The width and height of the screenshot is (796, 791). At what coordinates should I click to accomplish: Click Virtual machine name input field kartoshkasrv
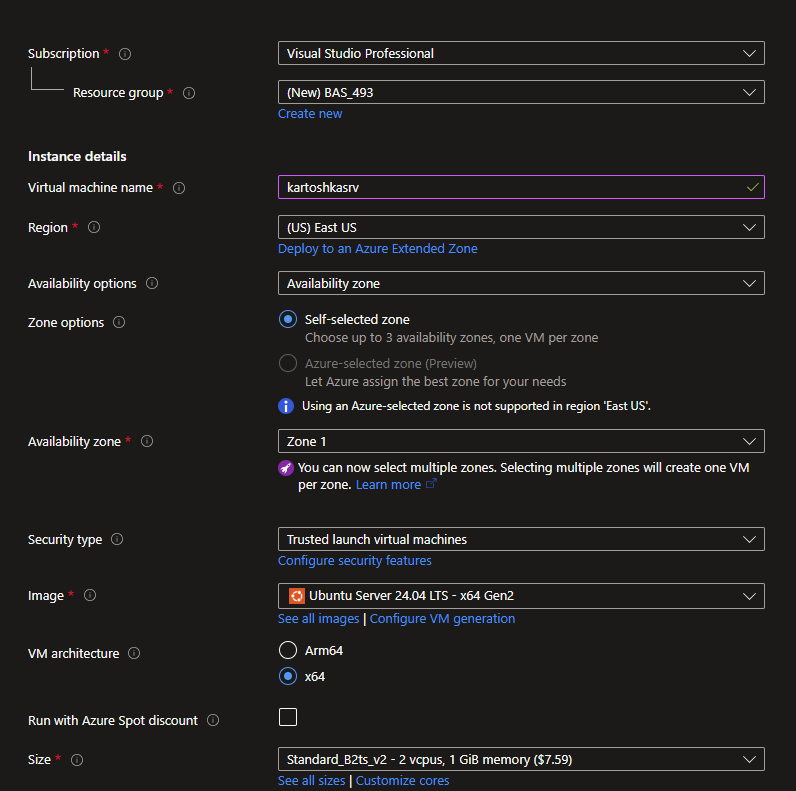(521, 187)
